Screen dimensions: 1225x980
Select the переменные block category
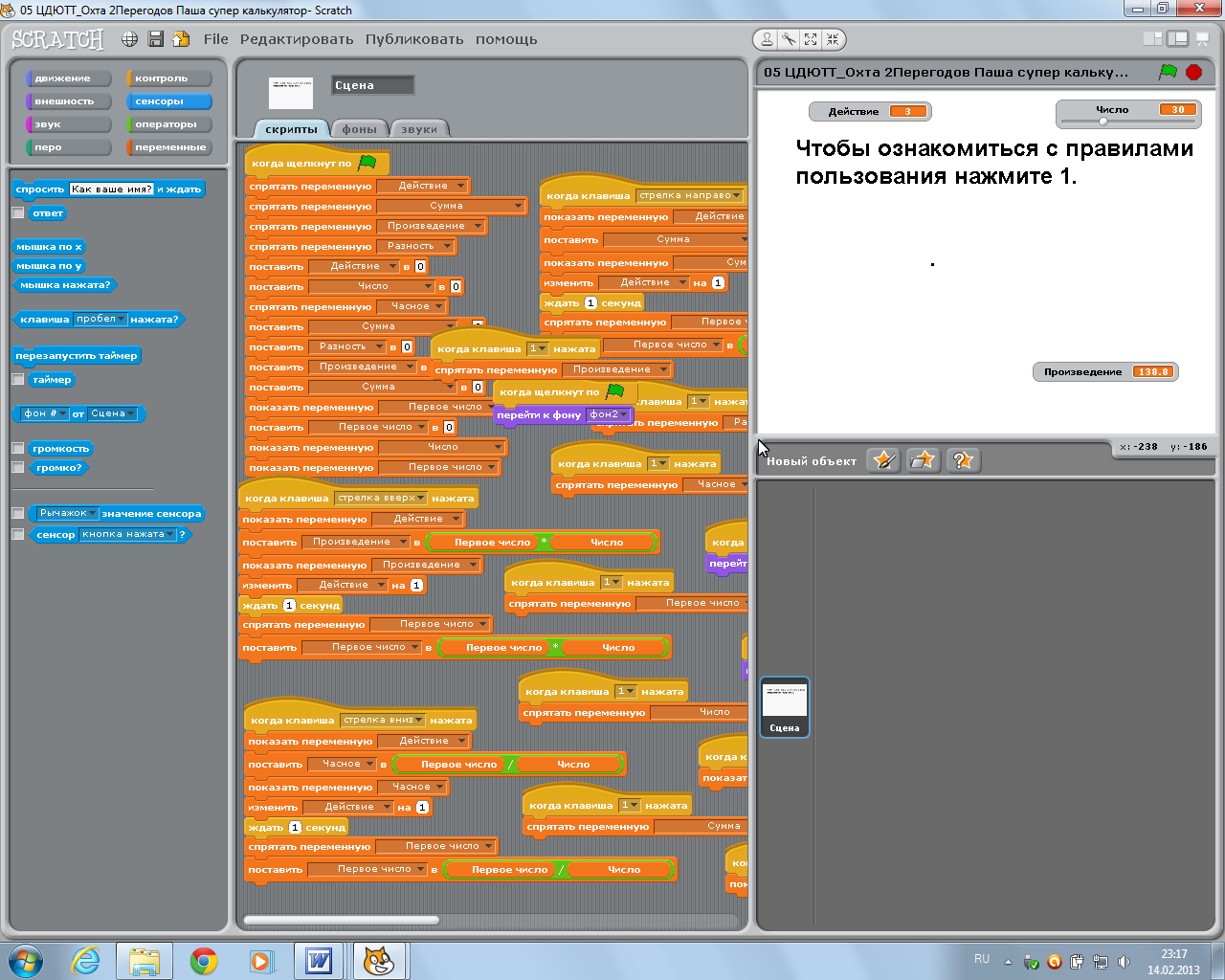pos(168,147)
